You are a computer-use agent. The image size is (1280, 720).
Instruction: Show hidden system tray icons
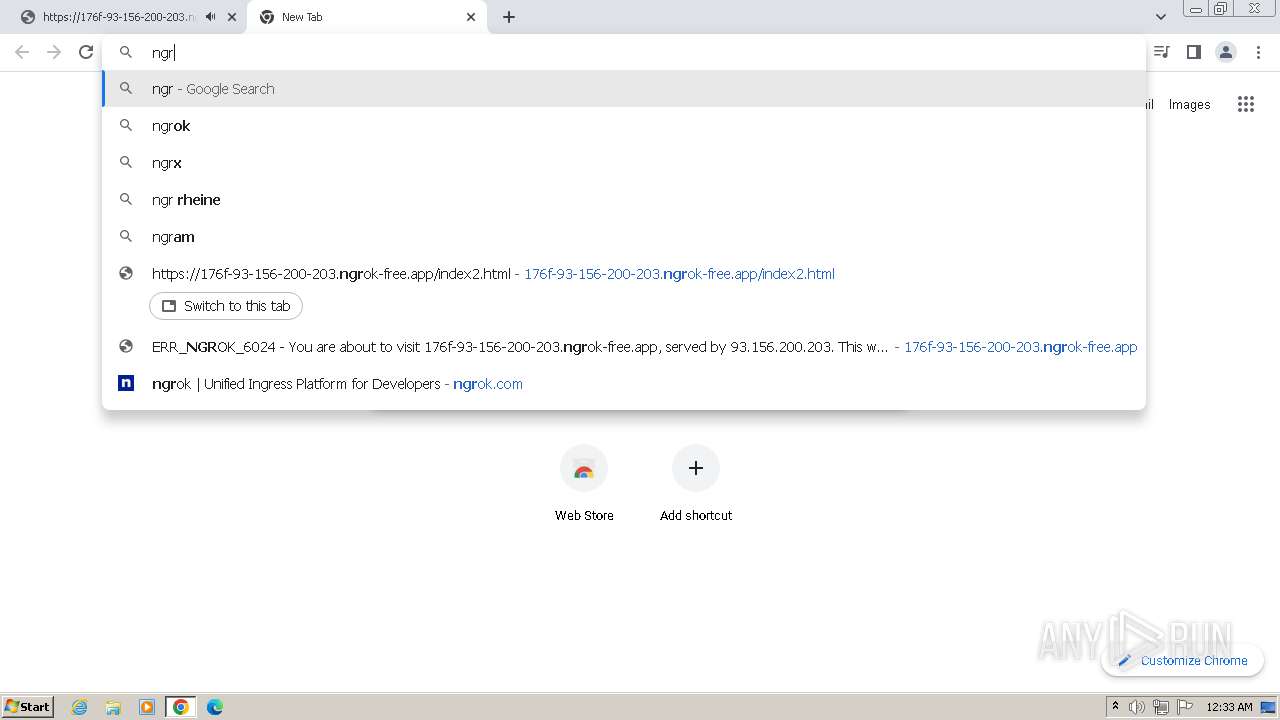1115,707
